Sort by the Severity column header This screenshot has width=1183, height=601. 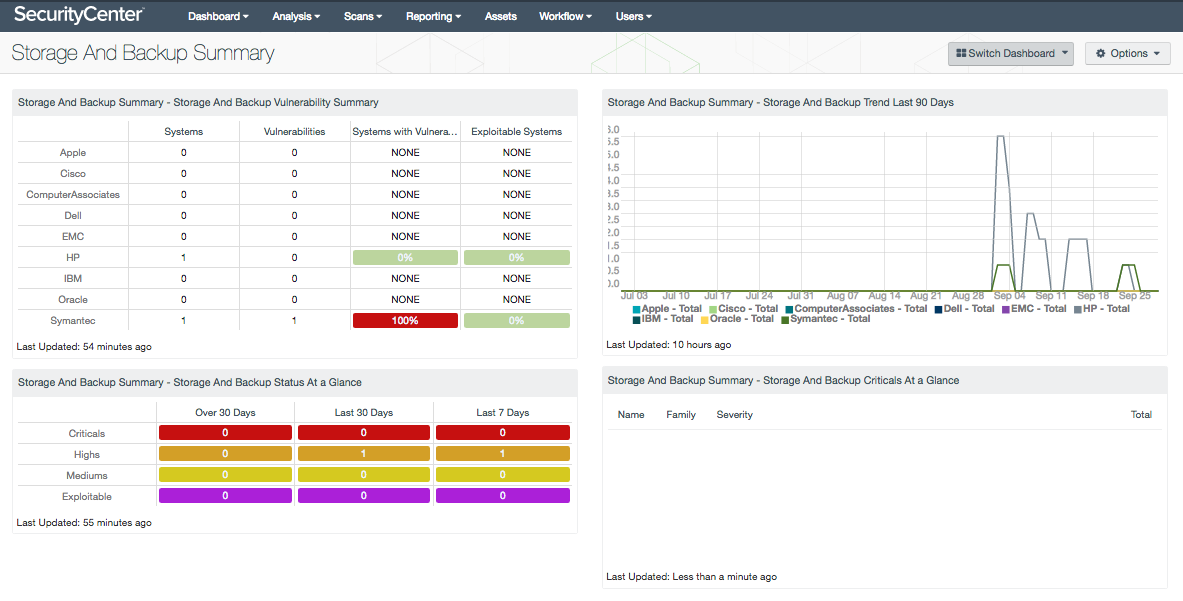pos(734,415)
